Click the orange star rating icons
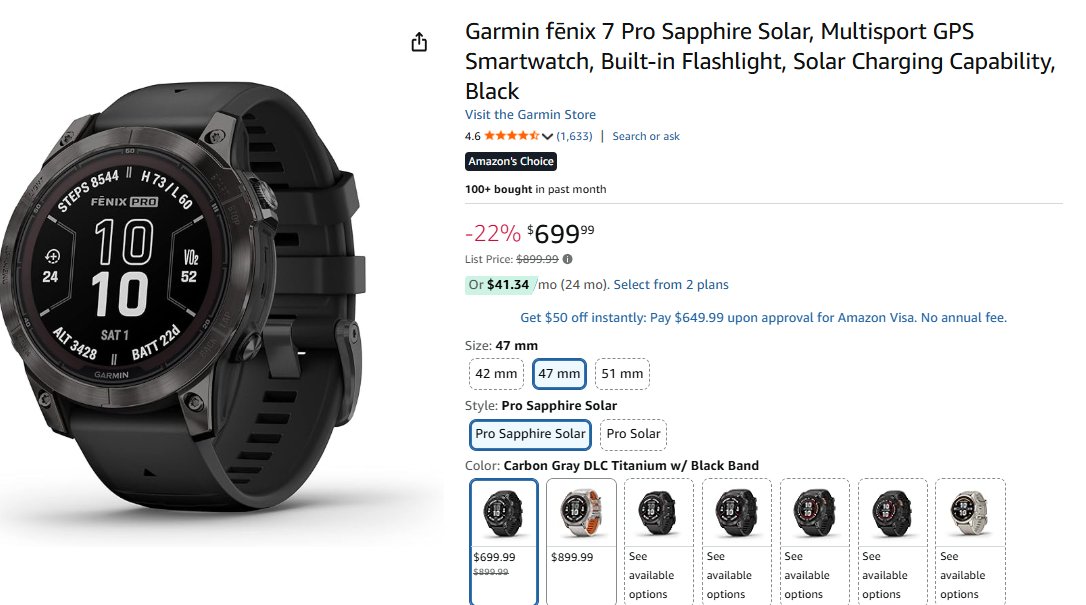Screen dimensions: 1086x605 click(x=512, y=136)
